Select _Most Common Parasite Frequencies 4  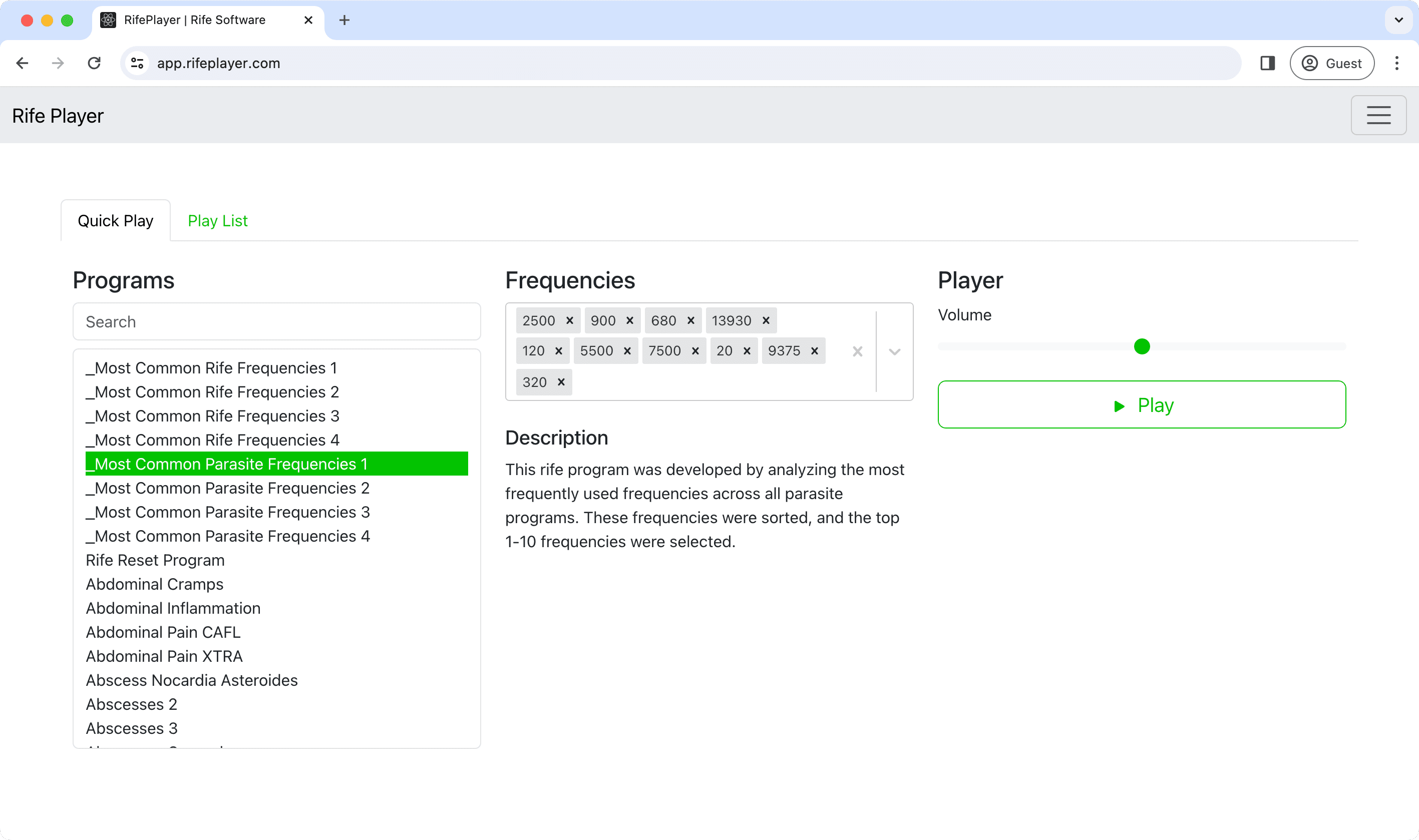(277, 536)
